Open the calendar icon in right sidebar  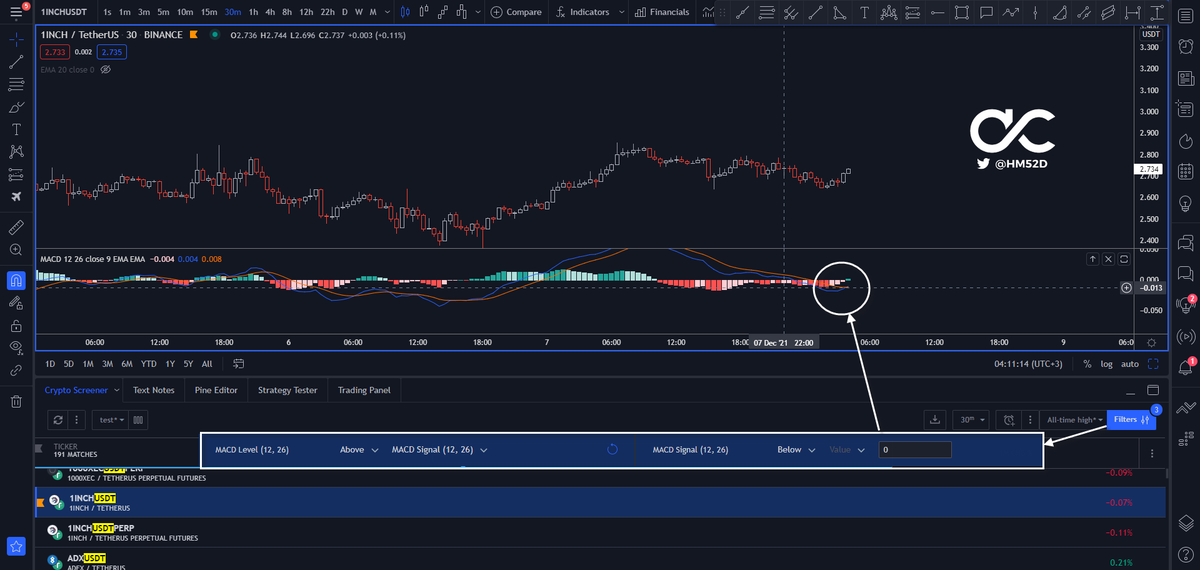[x=1185, y=170]
